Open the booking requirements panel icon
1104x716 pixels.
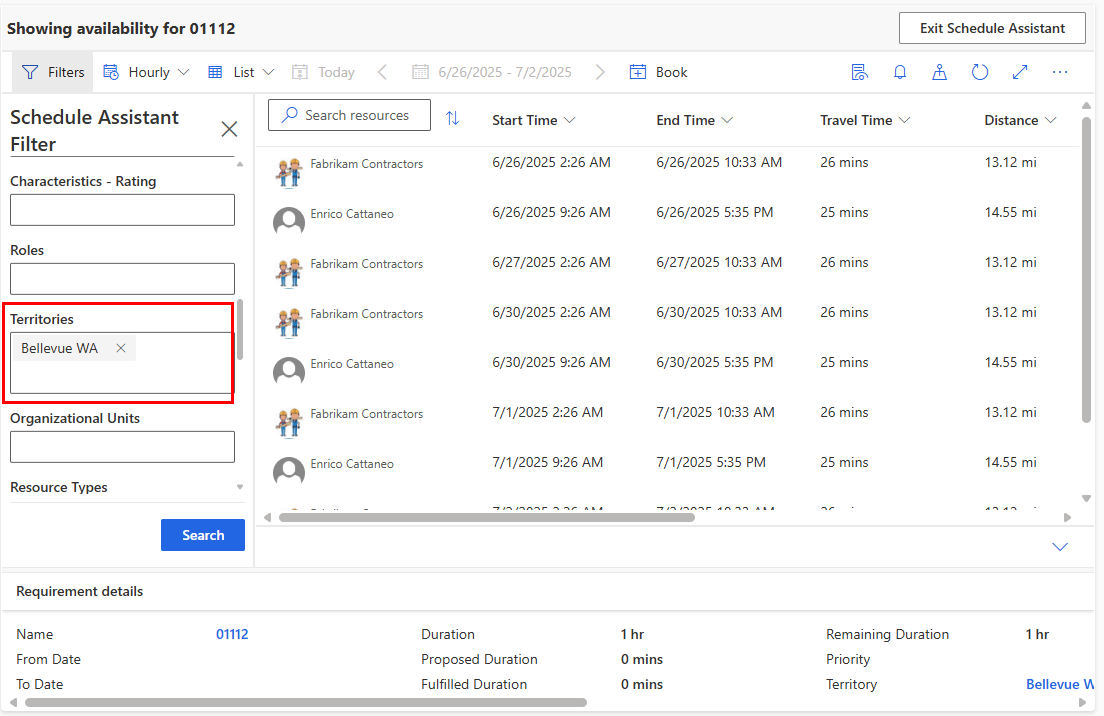coord(859,71)
